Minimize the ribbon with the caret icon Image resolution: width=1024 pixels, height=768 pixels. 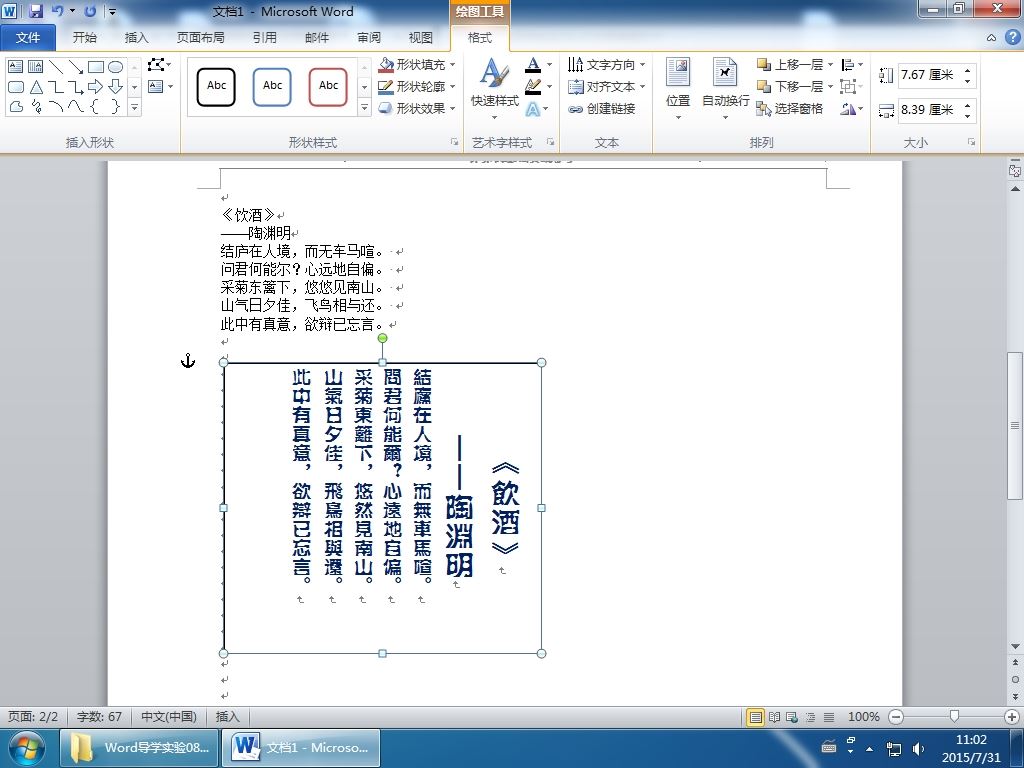pyautogui.click(x=991, y=38)
